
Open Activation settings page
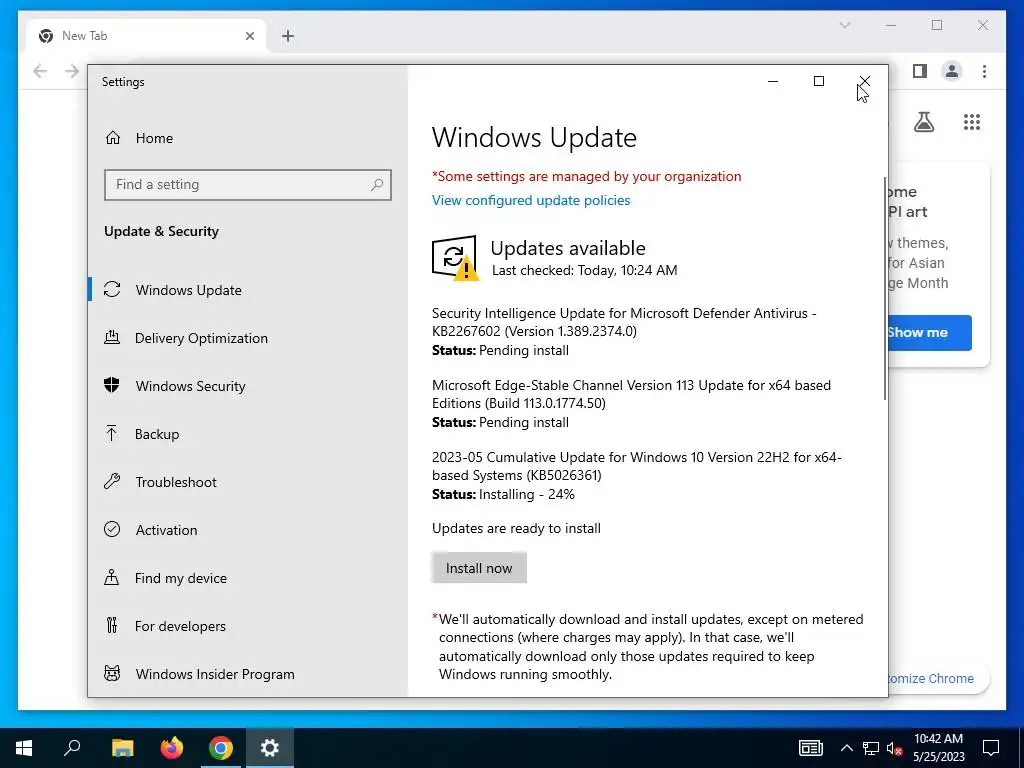[248, 530]
